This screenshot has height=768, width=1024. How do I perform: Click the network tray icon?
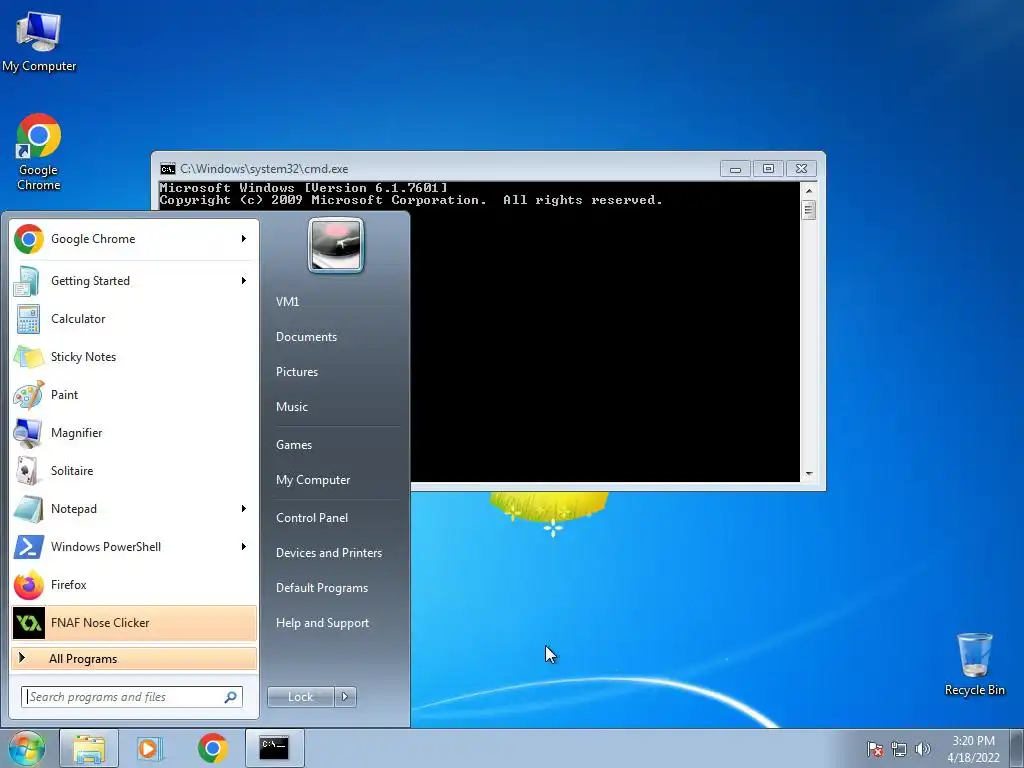[899, 749]
